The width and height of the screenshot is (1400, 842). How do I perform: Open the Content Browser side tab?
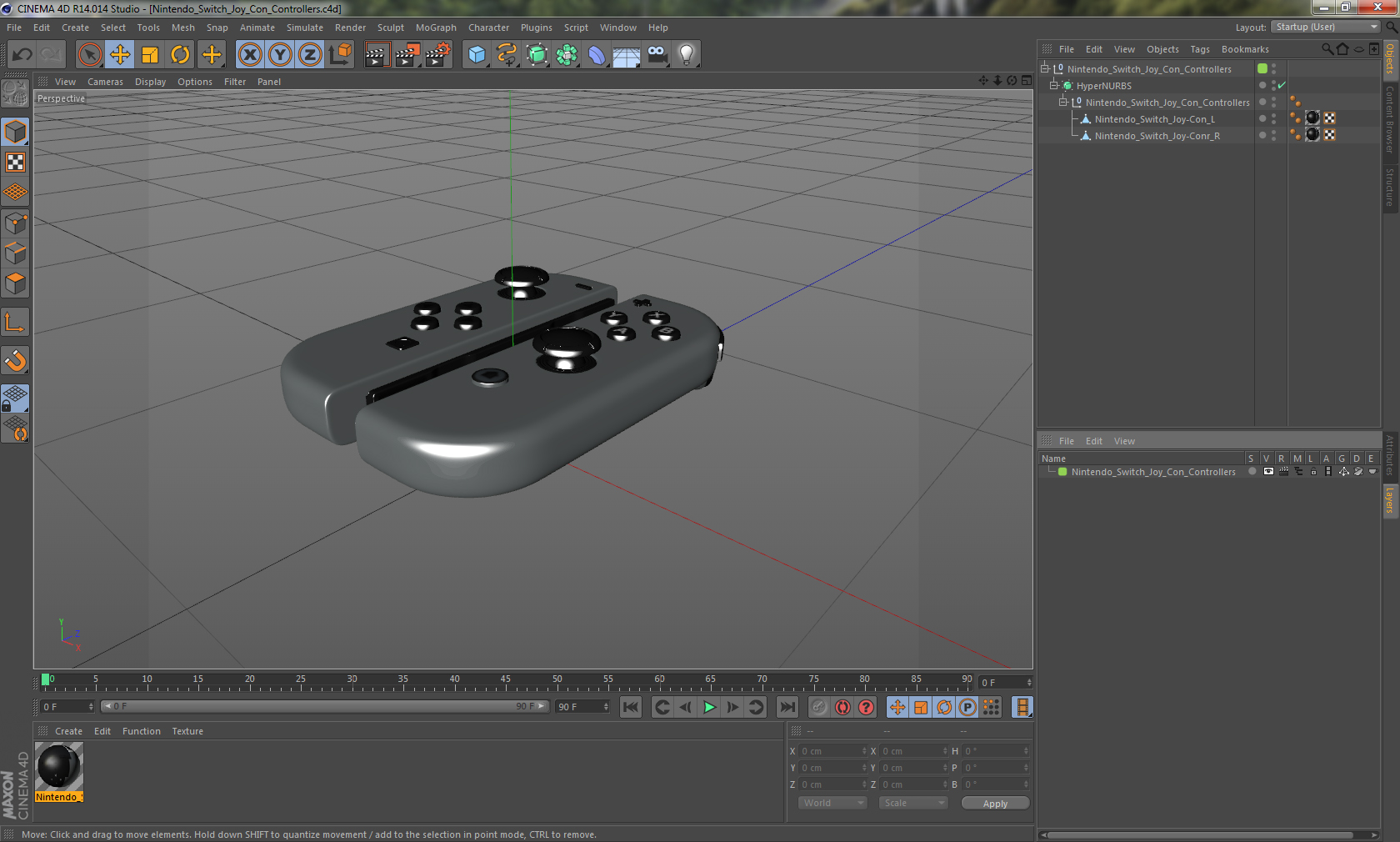point(1390,118)
